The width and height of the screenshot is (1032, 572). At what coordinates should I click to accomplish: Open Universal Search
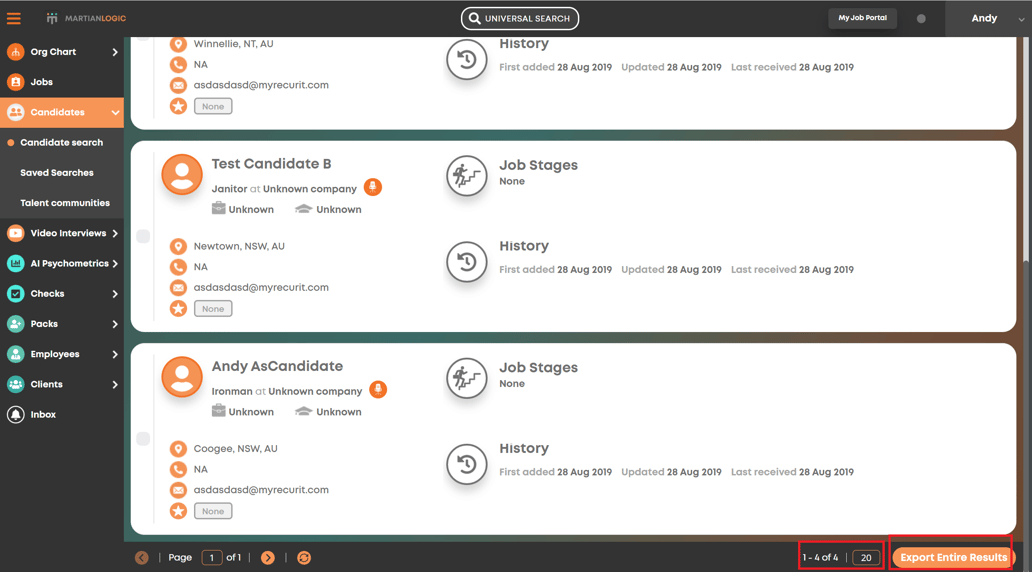[x=520, y=18]
